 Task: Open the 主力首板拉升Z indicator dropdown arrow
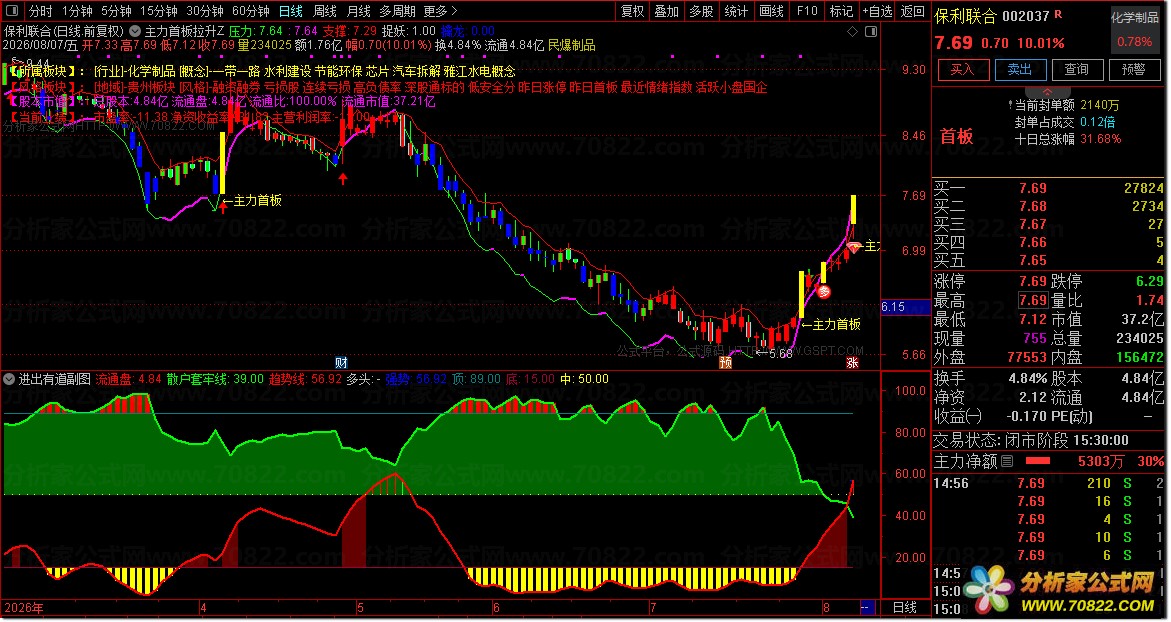coord(134,31)
